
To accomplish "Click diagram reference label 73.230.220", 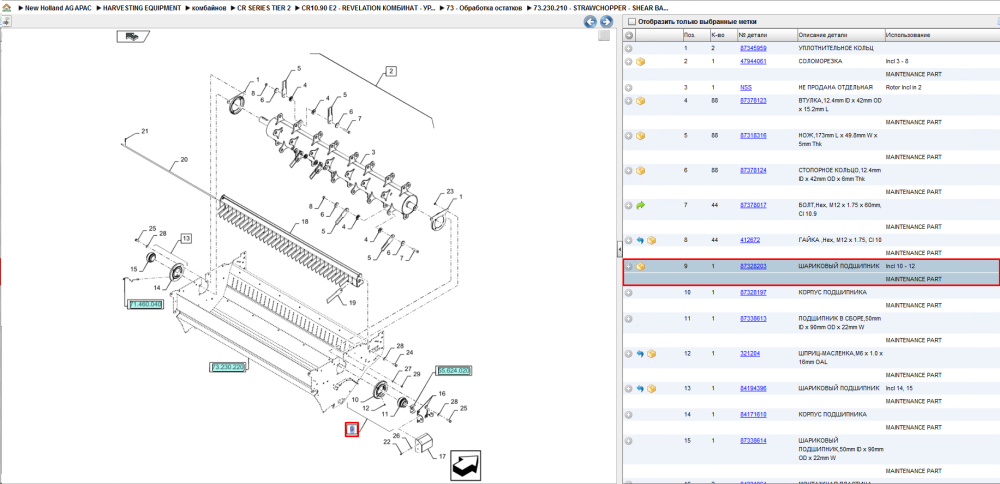I will tap(228, 367).
